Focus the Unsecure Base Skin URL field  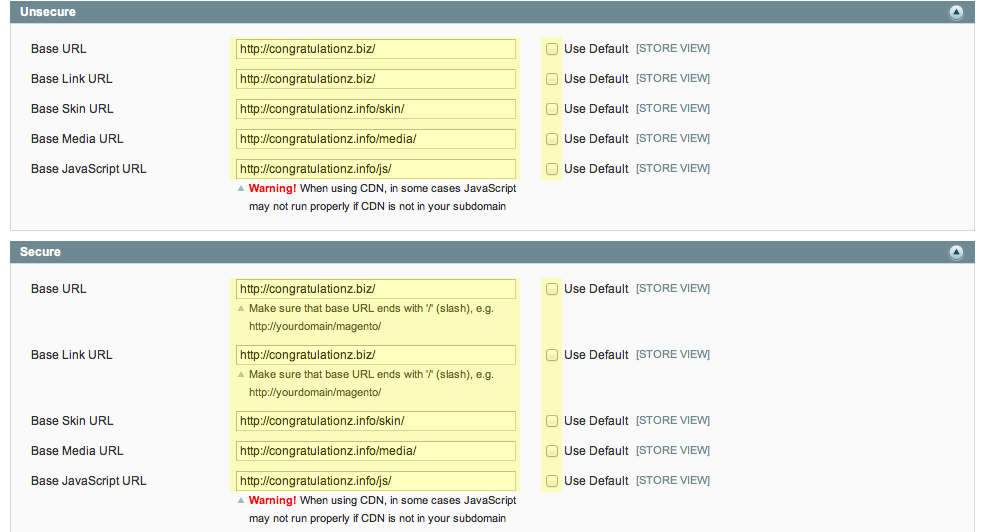click(x=376, y=109)
